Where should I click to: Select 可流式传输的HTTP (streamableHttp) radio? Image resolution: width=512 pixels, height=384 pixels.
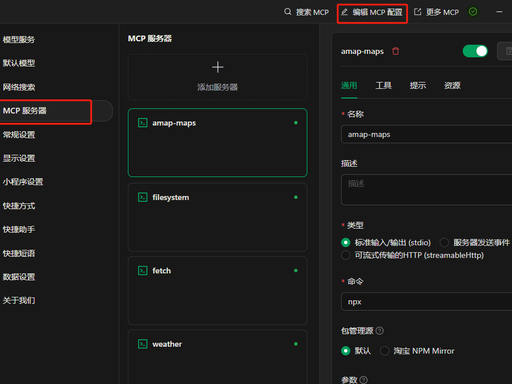click(x=346, y=255)
